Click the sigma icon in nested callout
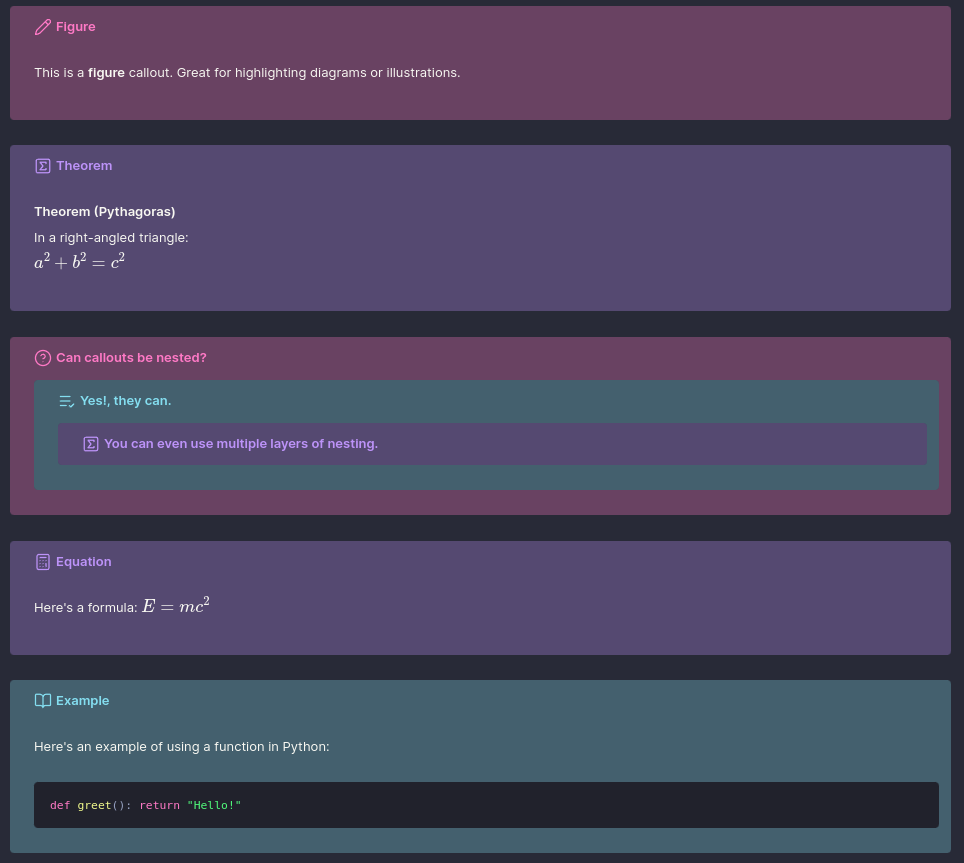Image resolution: width=964 pixels, height=863 pixels. point(91,444)
